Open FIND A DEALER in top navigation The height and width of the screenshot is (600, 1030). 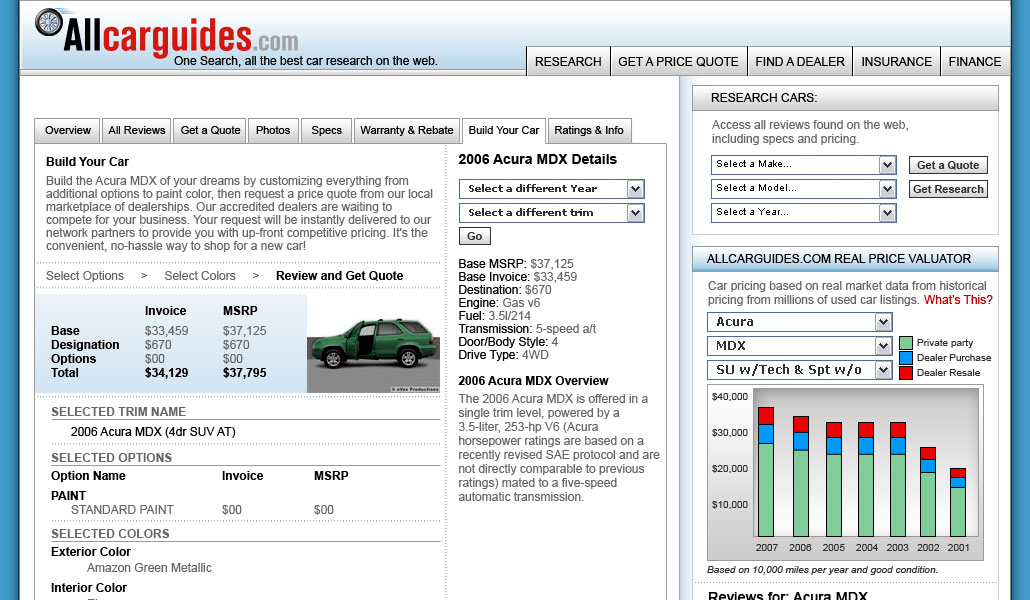[x=799, y=61]
